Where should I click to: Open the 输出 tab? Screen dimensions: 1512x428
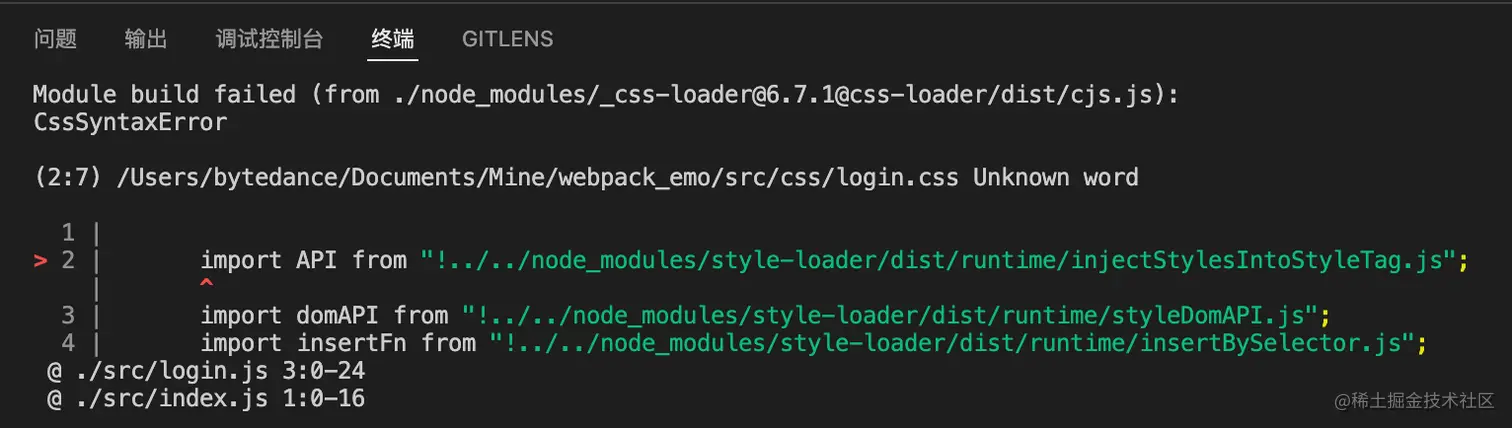tap(146, 39)
